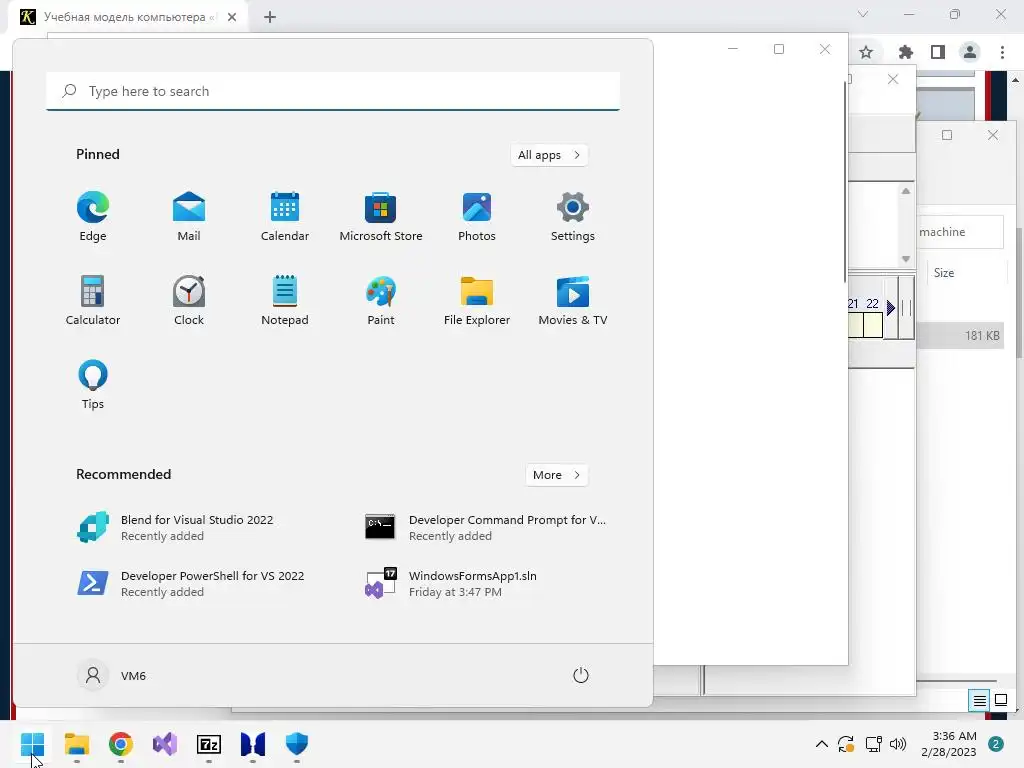The height and width of the screenshot is (768, 1024).
Task: Click the timeline forward arrow after 22
Action: (891, 308)
